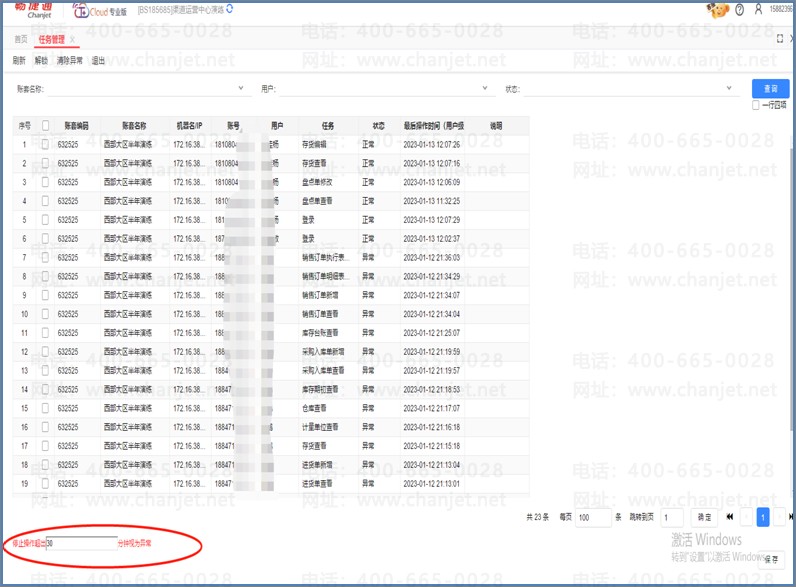Click the 任务 column header

click(x=328, y=125)
